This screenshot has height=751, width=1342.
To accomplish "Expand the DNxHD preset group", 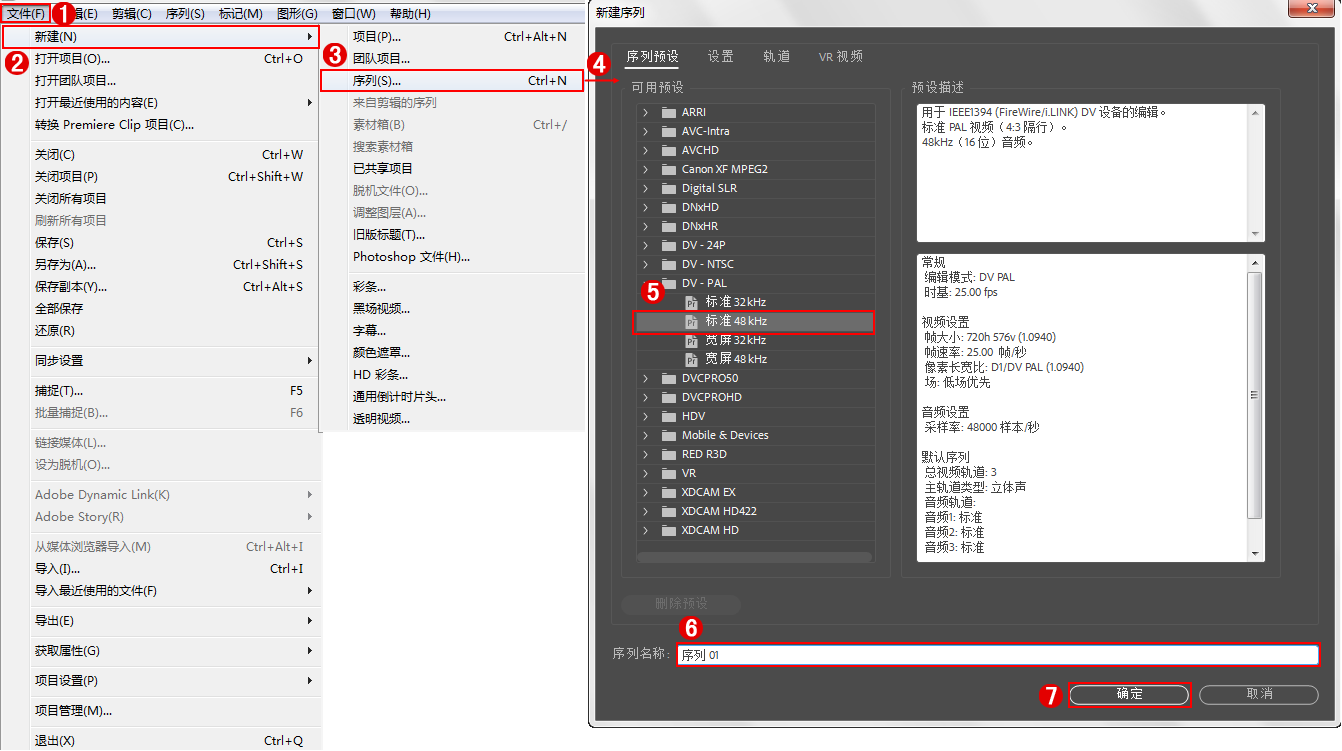I will [645, 207].
